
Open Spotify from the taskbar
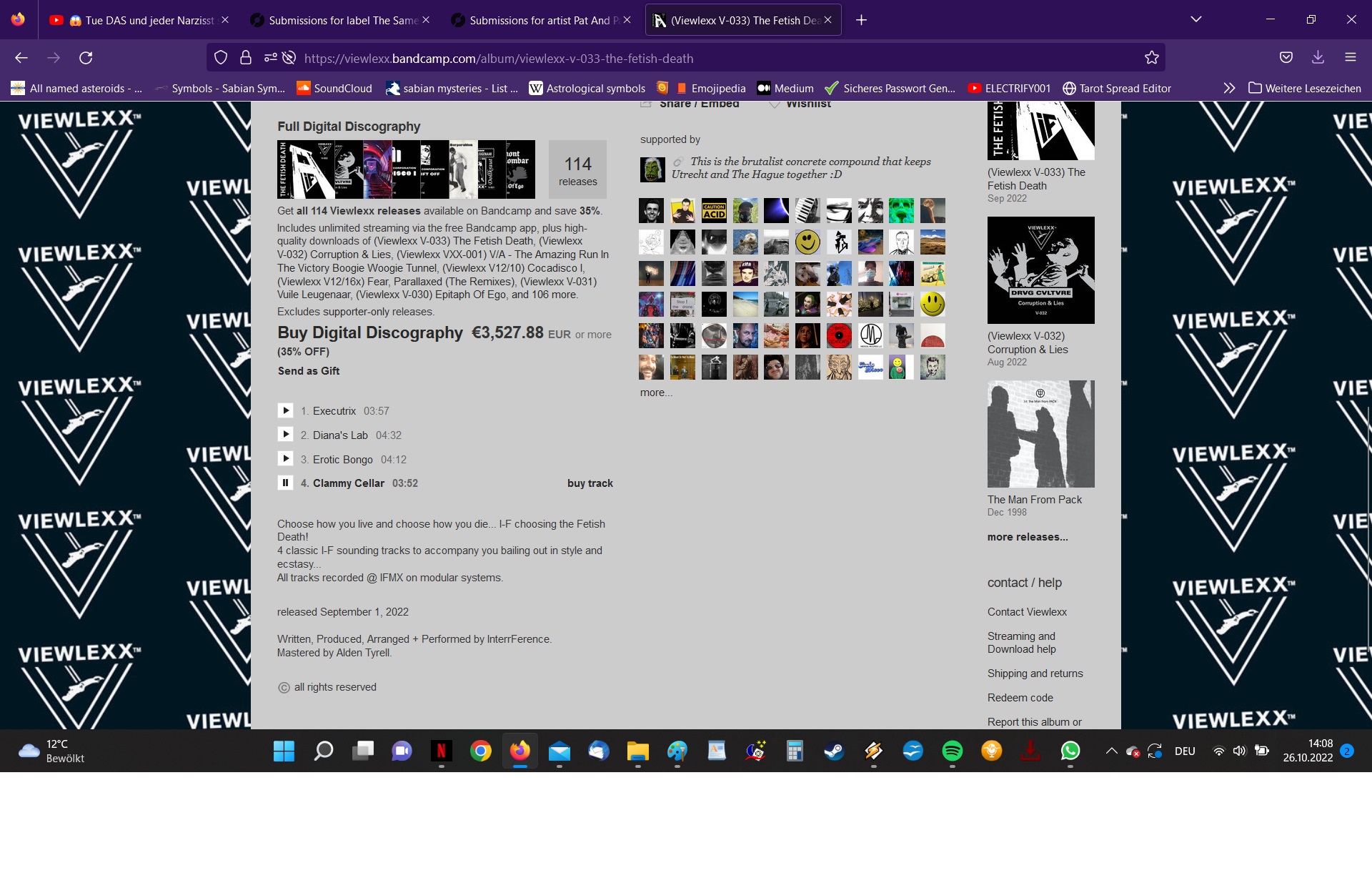[x=952, y=751]
